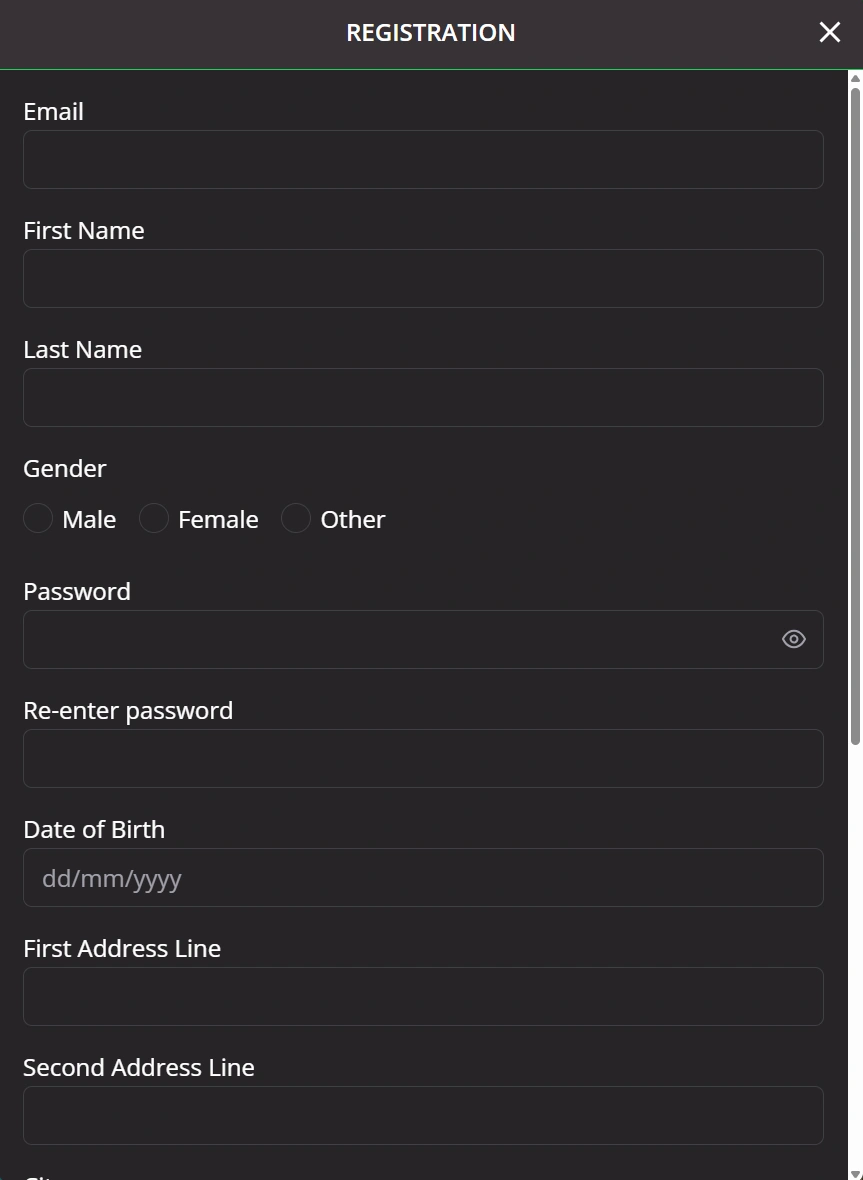Click the REGISTRATION title bar

[430, 32]
